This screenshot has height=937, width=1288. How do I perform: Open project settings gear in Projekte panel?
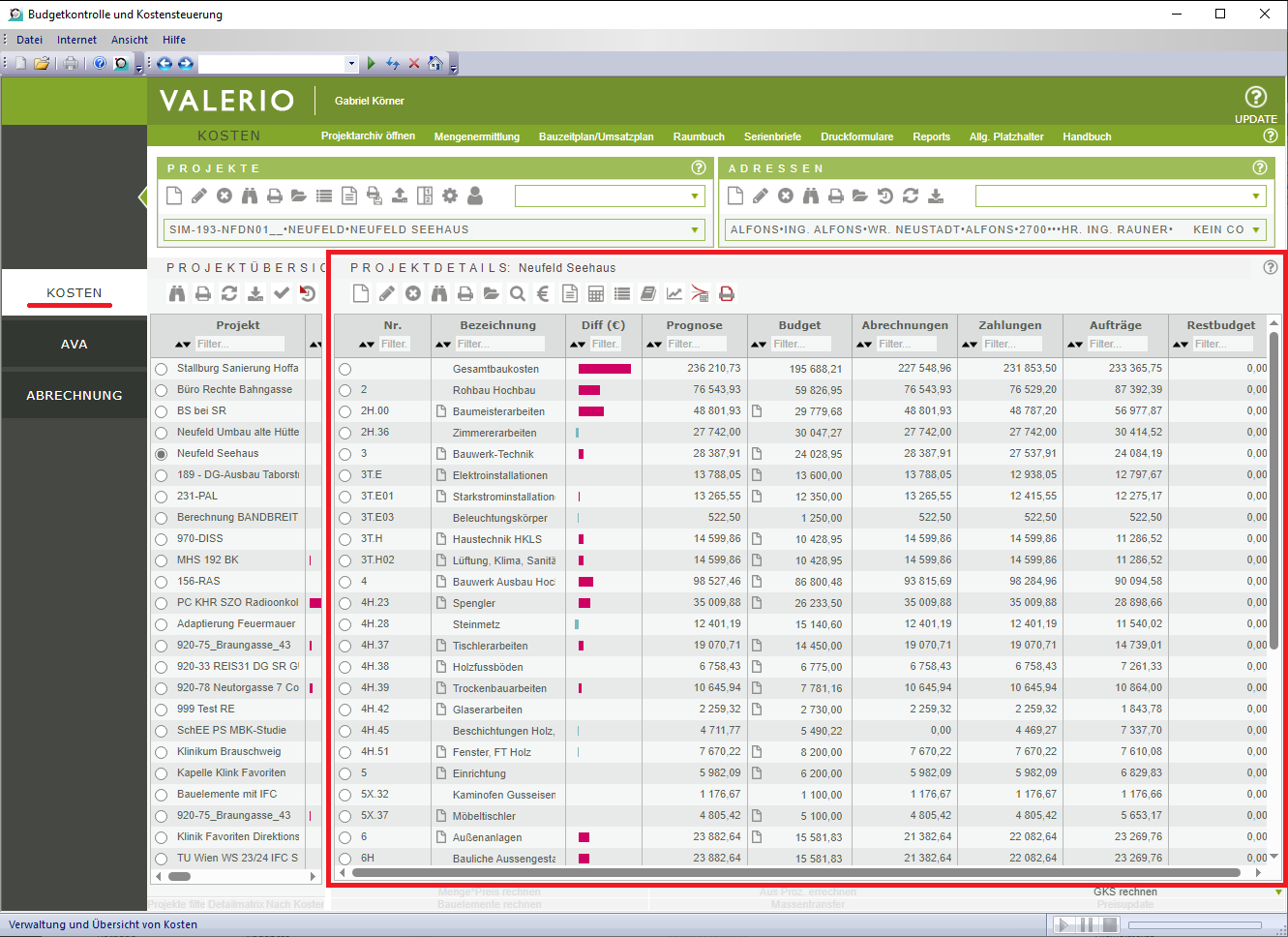tap(450, 196)
